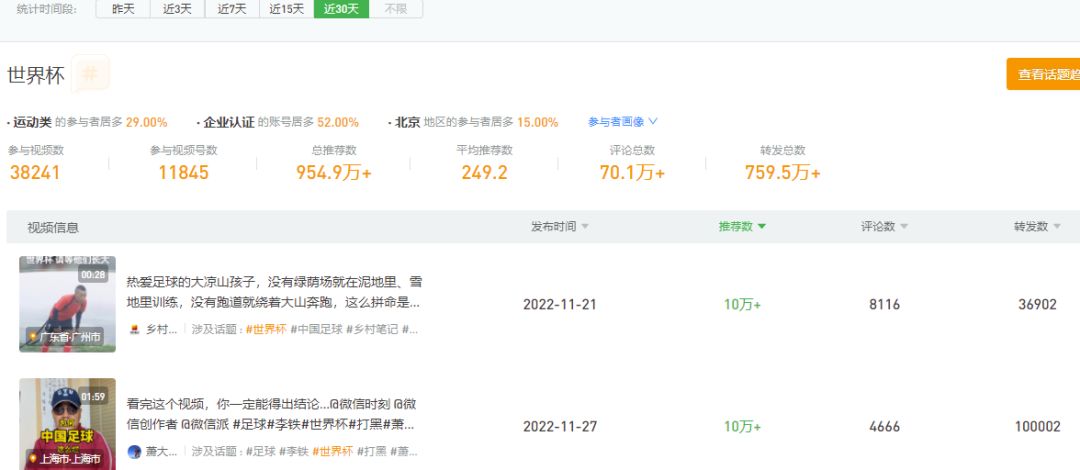Click the 视频信息 column header
The height and width of the screenshot is (470, 1080).
[53, 227]
